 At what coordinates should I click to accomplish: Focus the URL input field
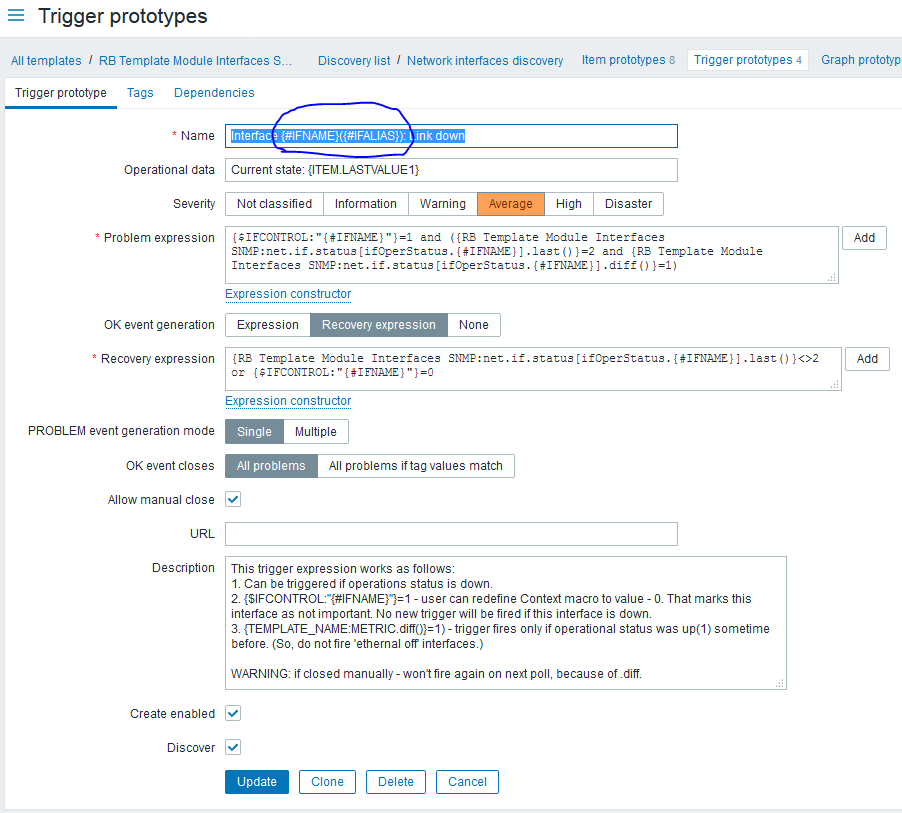click(x=451, y=534)
